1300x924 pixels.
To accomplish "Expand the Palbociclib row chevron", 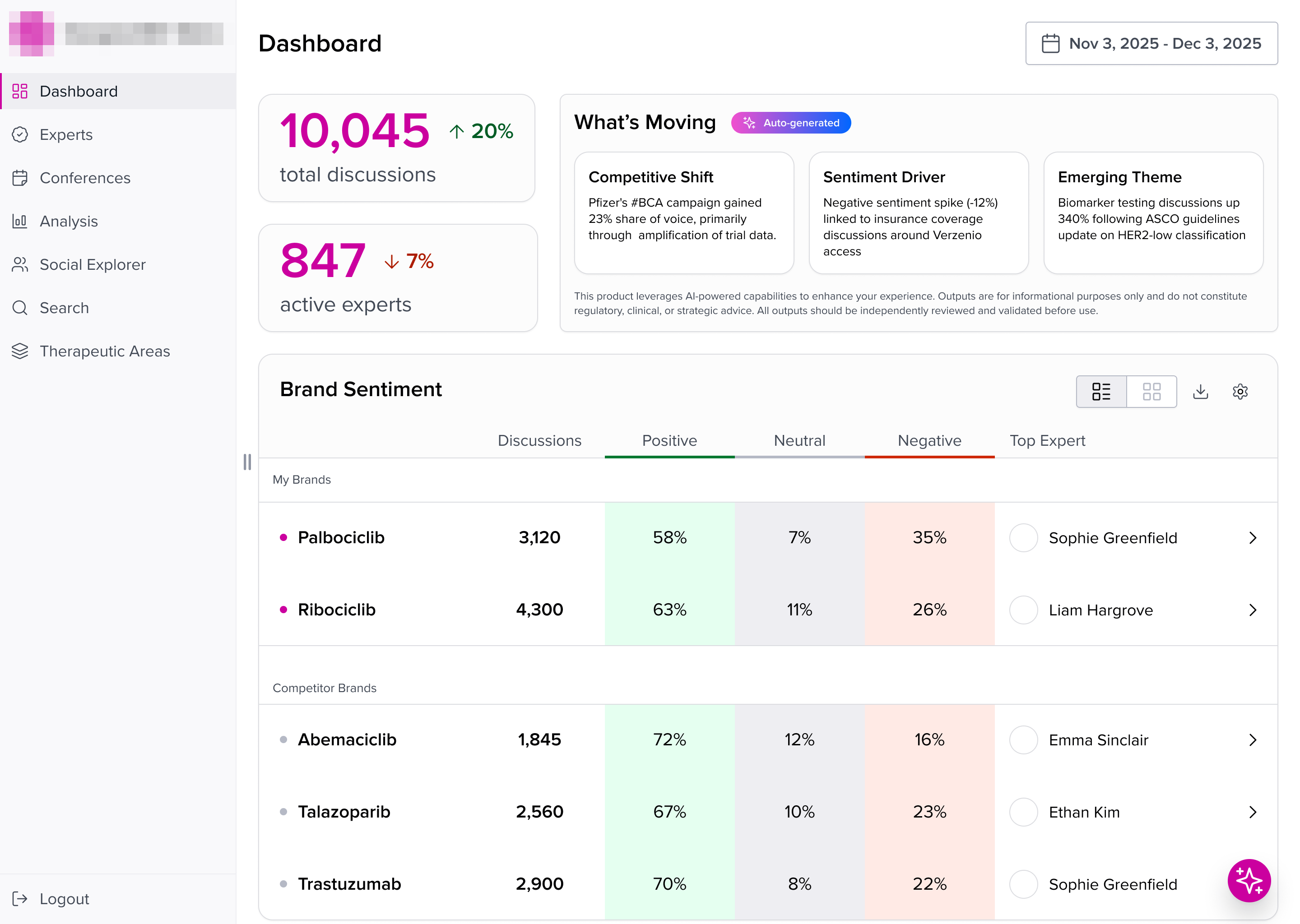I will [x=1252, y=538].
